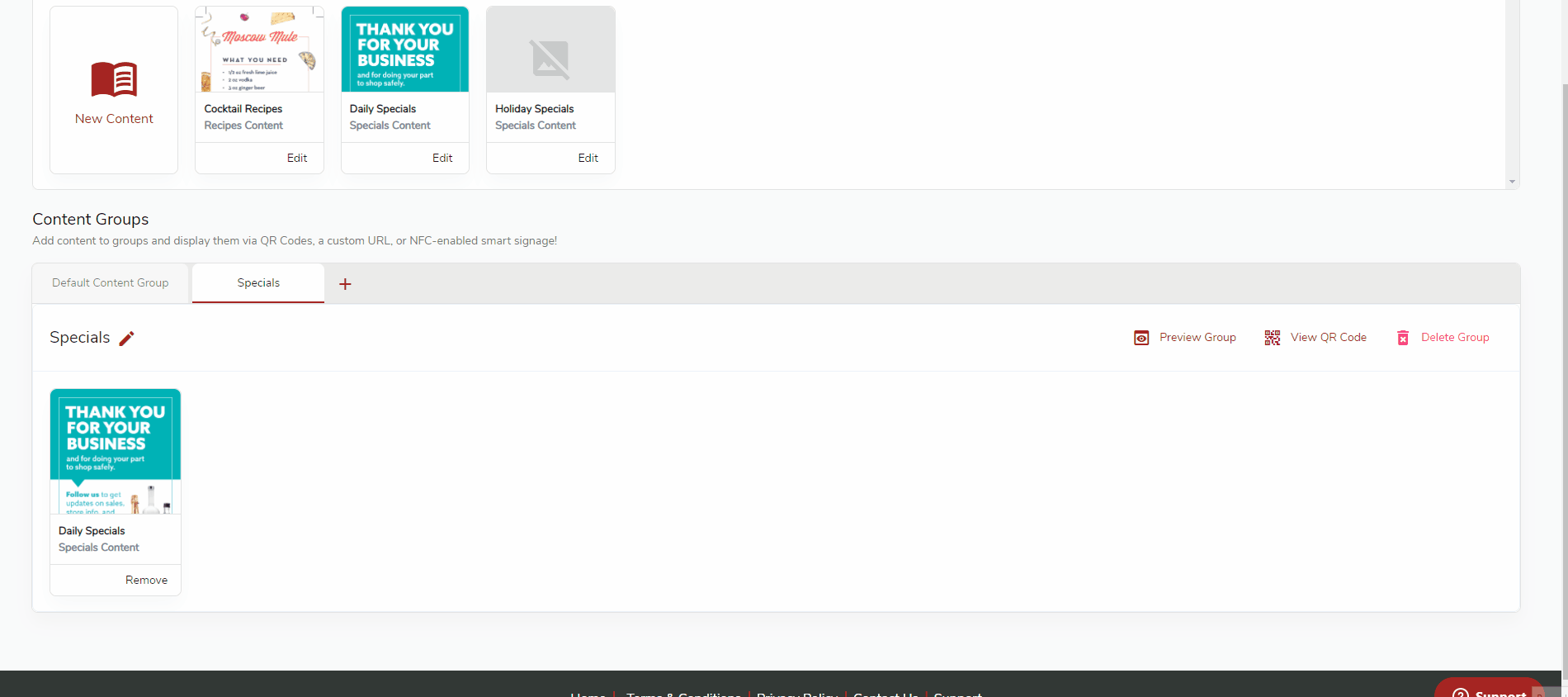Click the New Content label
Viewport: 1568px width, 697px height.
[x=114, y=119]
